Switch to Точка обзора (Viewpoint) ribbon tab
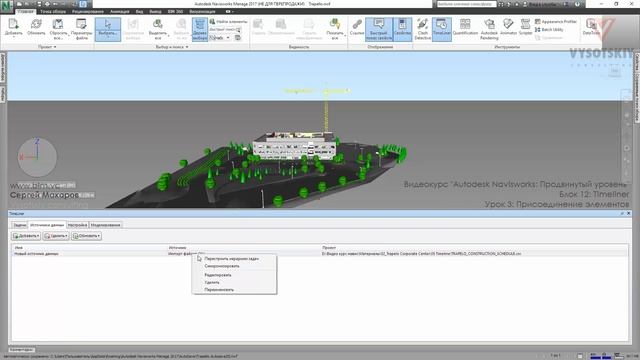This screenshot has width=640, height=360. click(53, 11)
